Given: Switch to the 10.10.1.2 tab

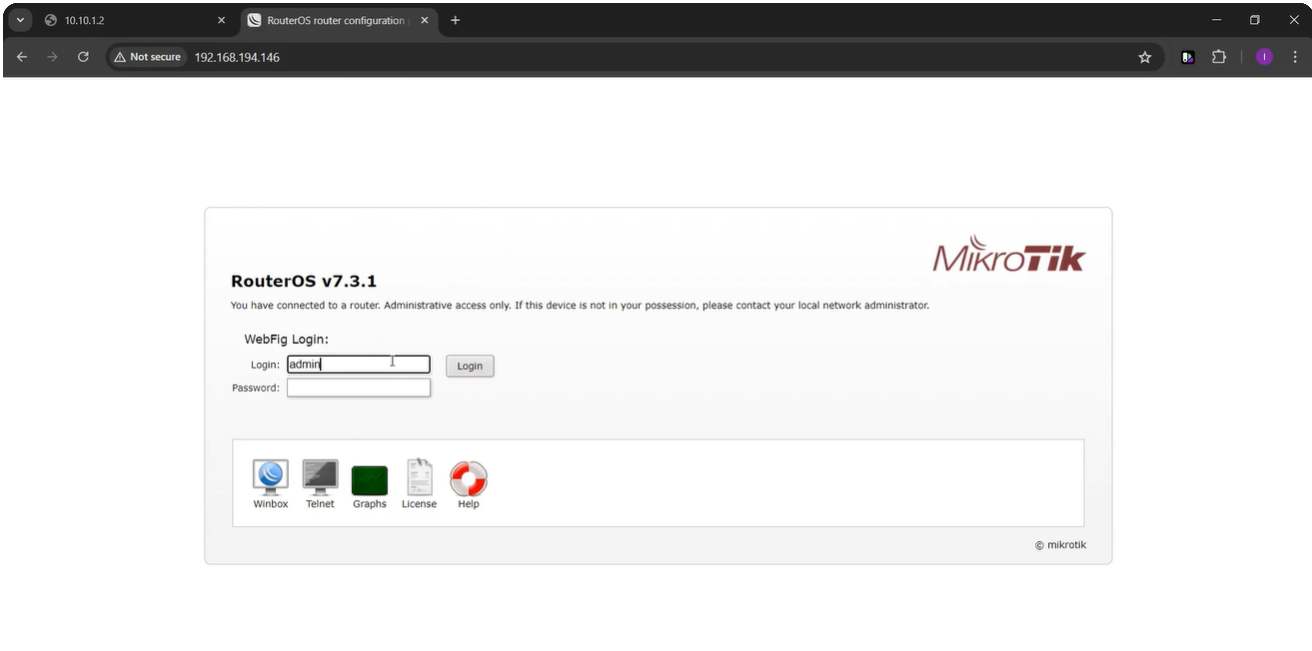Looking at the screenshot, I should click(130, 20).
